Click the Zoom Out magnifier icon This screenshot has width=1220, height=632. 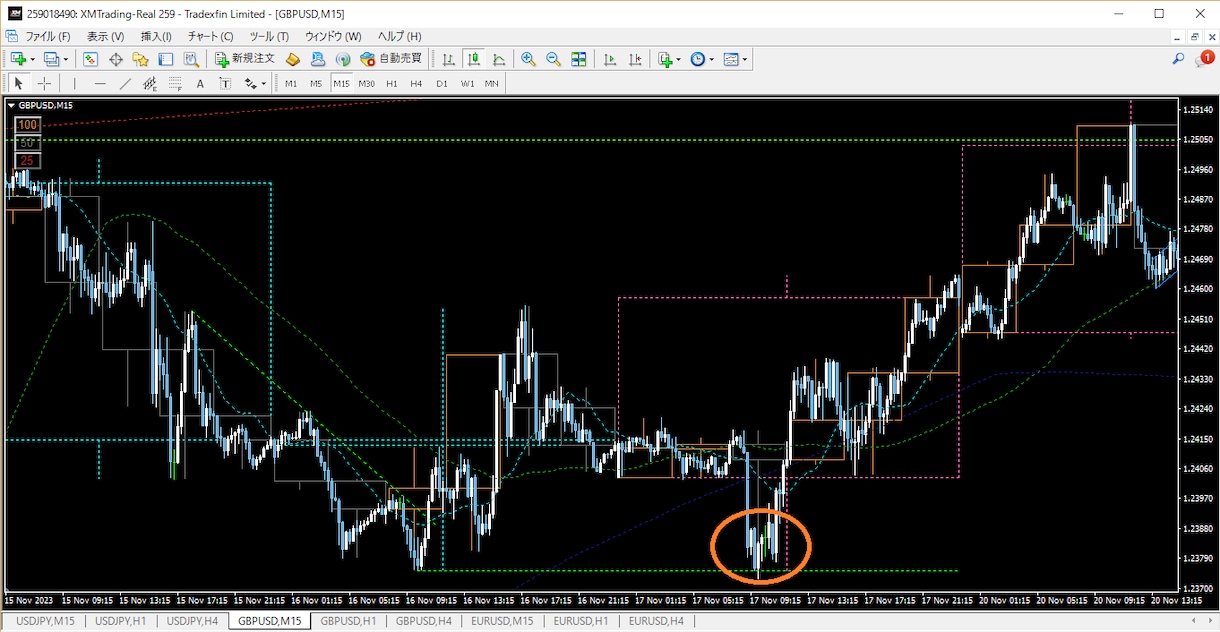(553, 59)
